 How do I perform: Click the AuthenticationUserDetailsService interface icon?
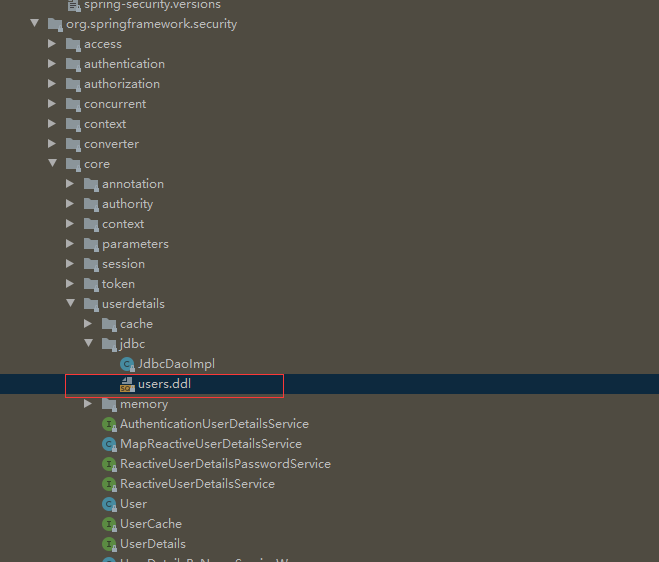point(109,424)
